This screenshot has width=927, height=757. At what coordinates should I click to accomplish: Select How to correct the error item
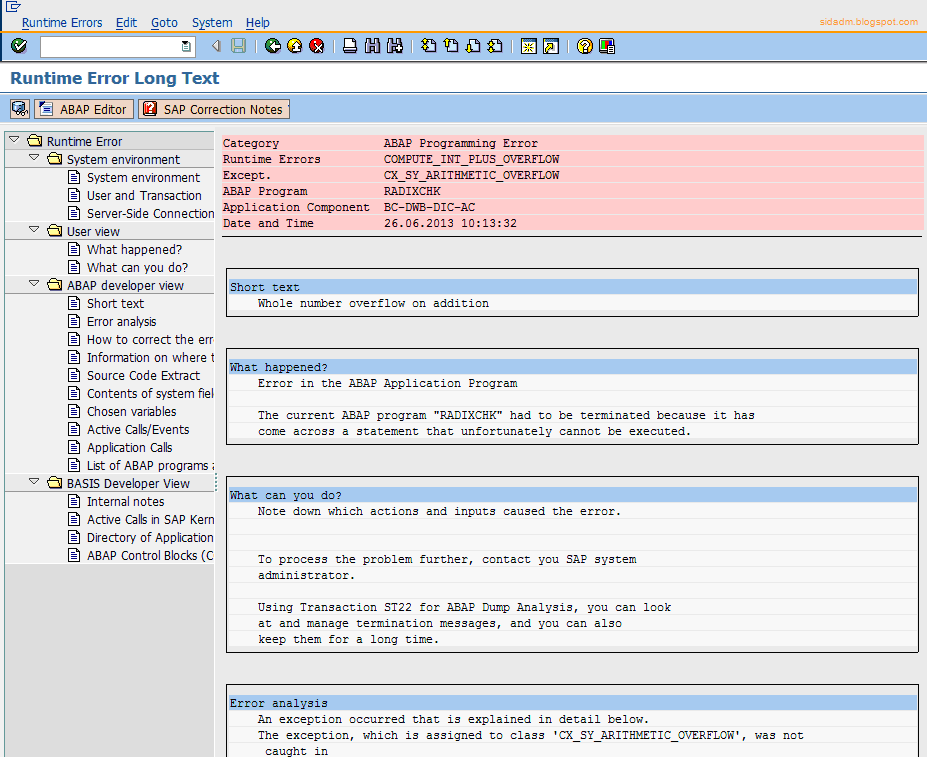click(x=150, y=339)
